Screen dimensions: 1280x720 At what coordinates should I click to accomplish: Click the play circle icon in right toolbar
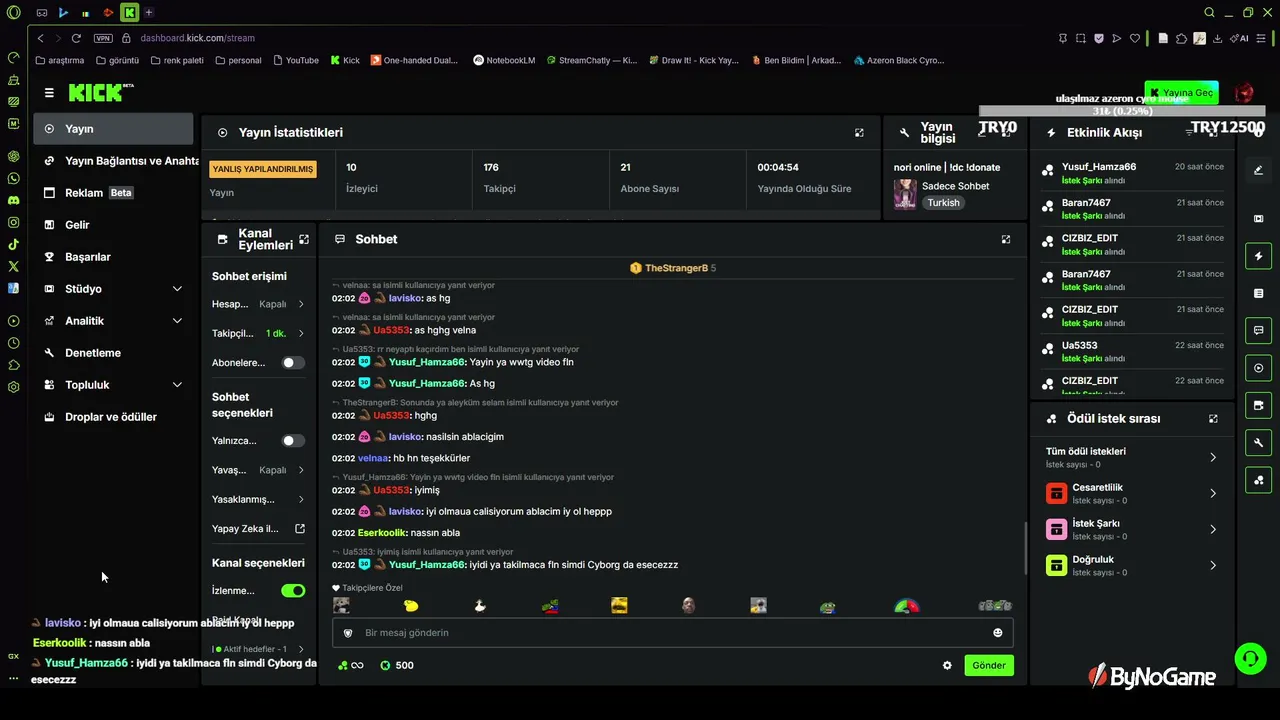coord(1258,368)
